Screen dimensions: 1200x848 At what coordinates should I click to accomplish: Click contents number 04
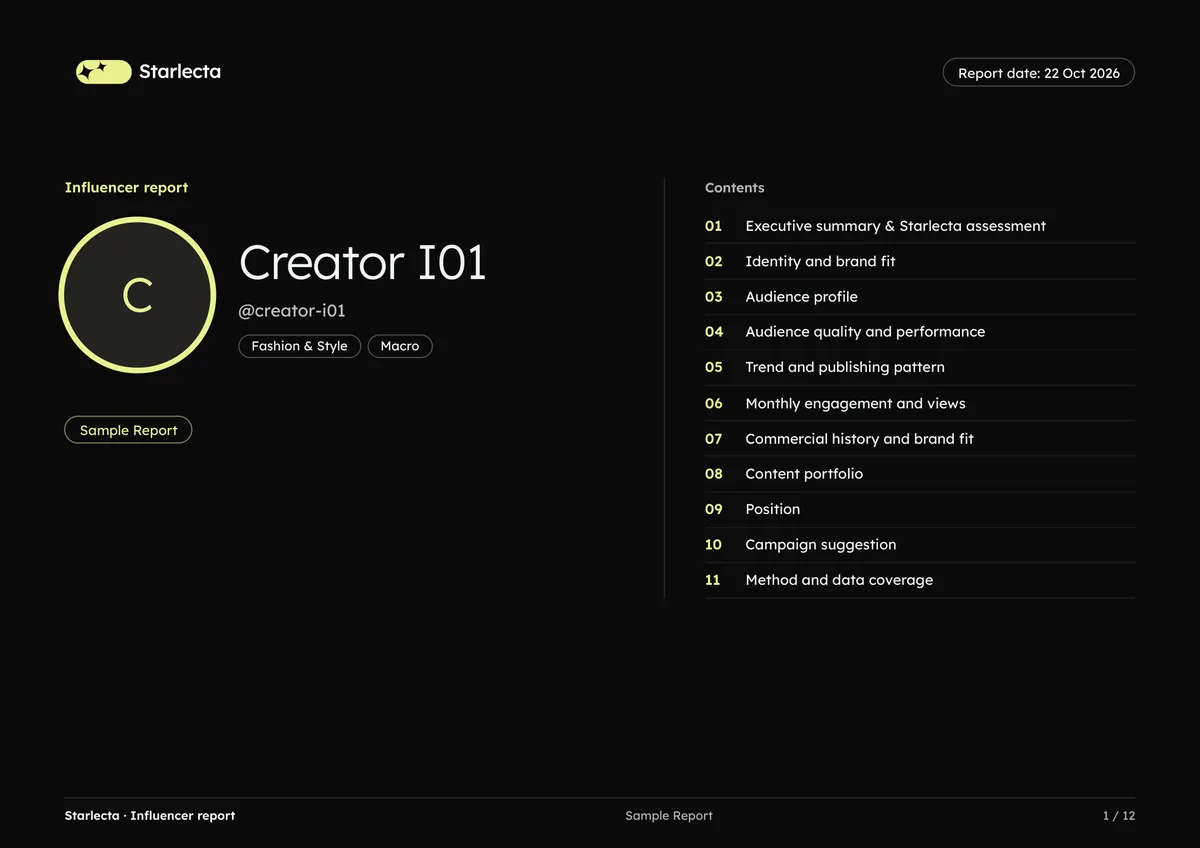713,332
